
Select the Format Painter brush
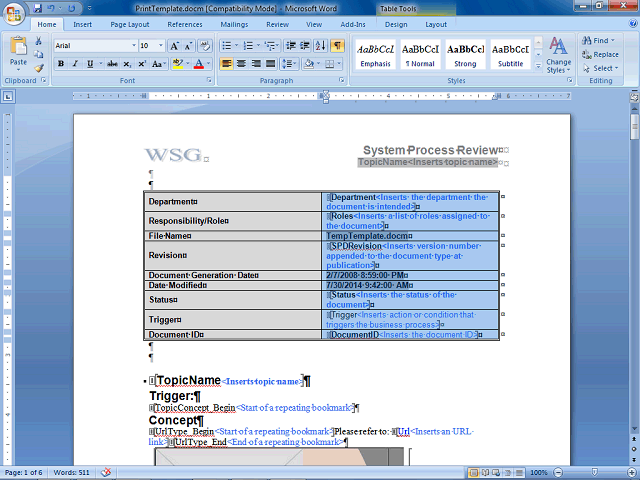[39, 68]
